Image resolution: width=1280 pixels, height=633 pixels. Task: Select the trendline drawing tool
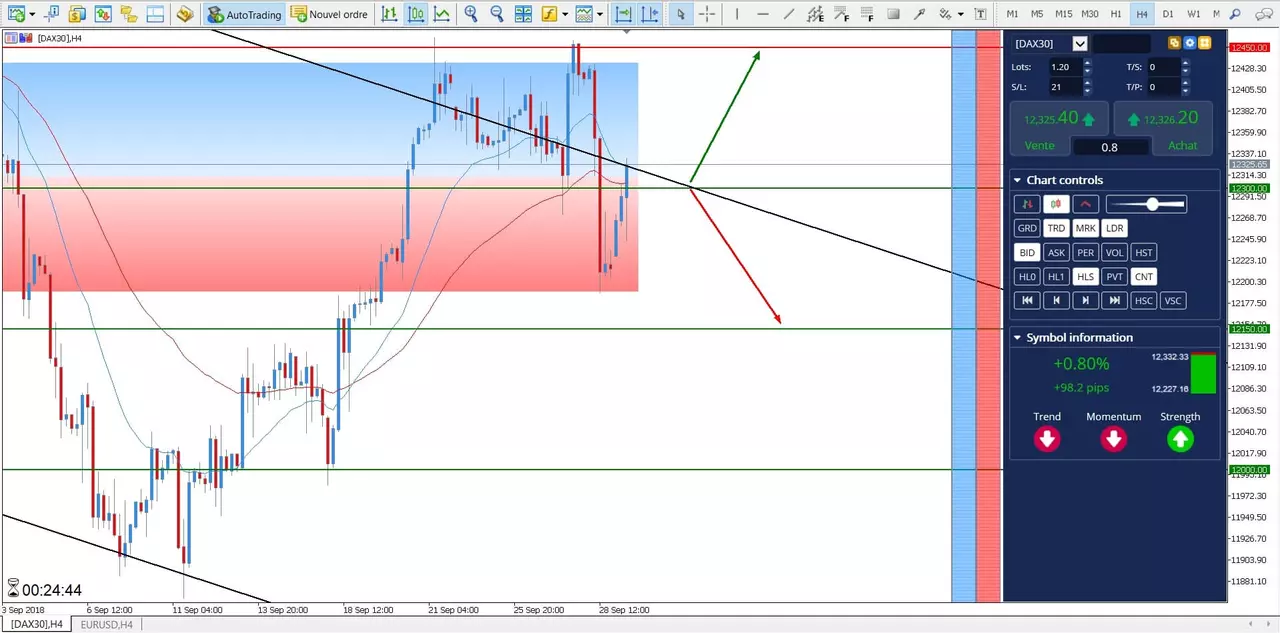point(789,14)
